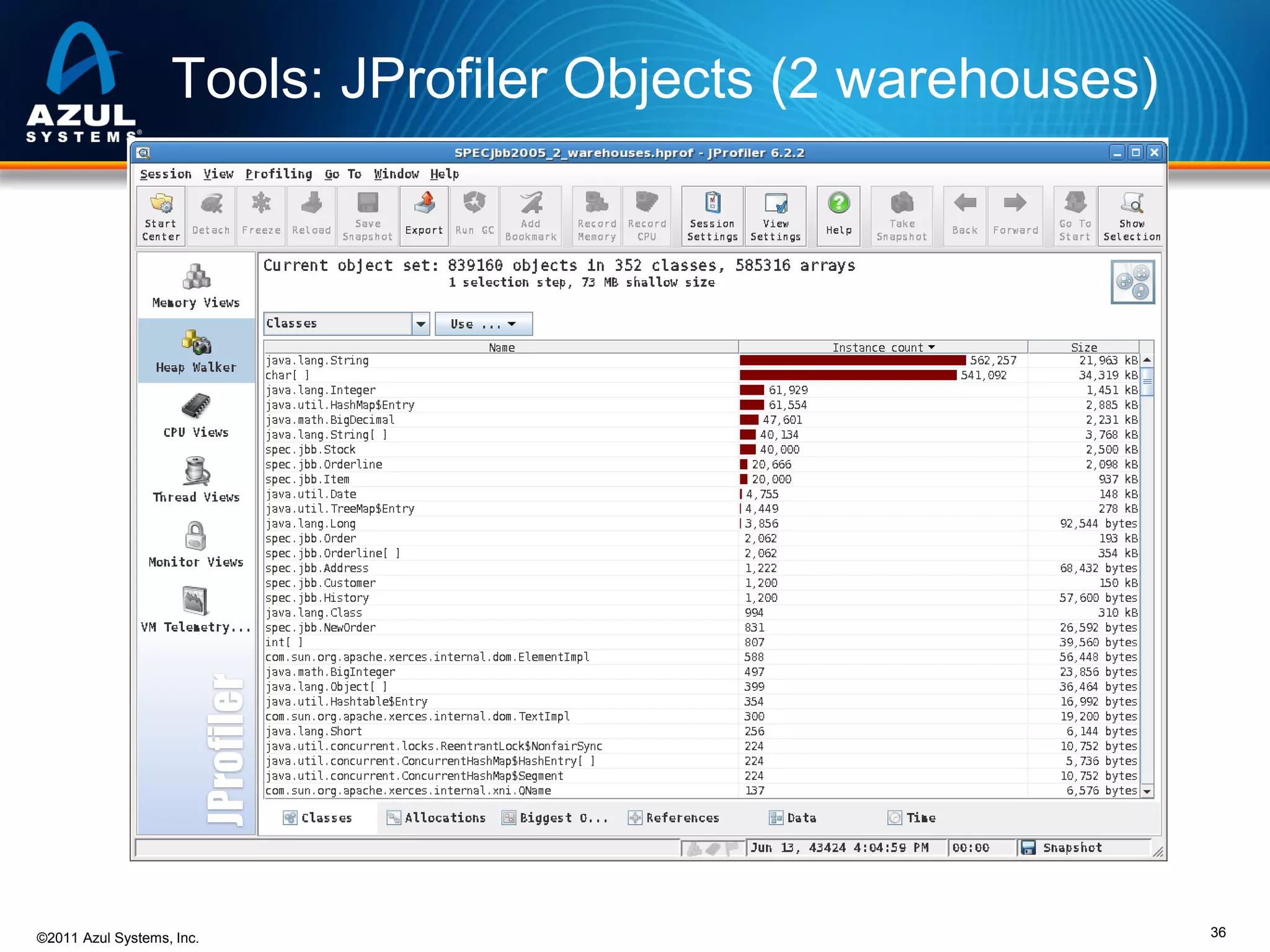This screenshot has width=1270, height=952.
Task: Open the Go To menu
Action: [x=343, y=174]
